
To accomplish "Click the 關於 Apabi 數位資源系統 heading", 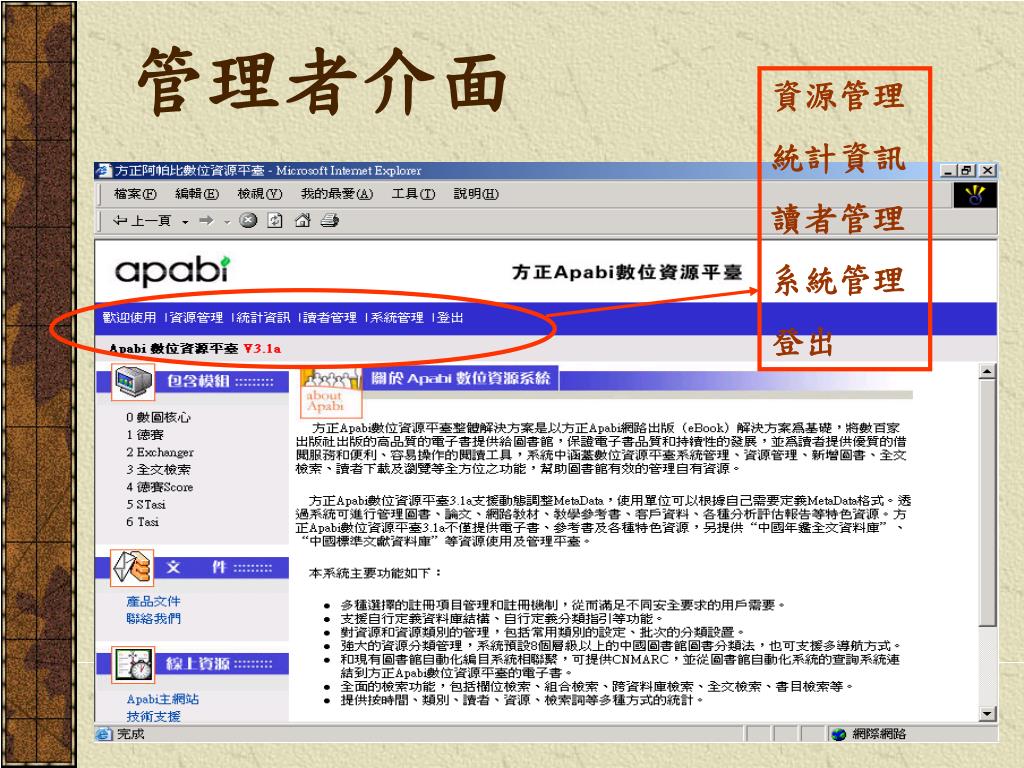I will pos(460,378).
